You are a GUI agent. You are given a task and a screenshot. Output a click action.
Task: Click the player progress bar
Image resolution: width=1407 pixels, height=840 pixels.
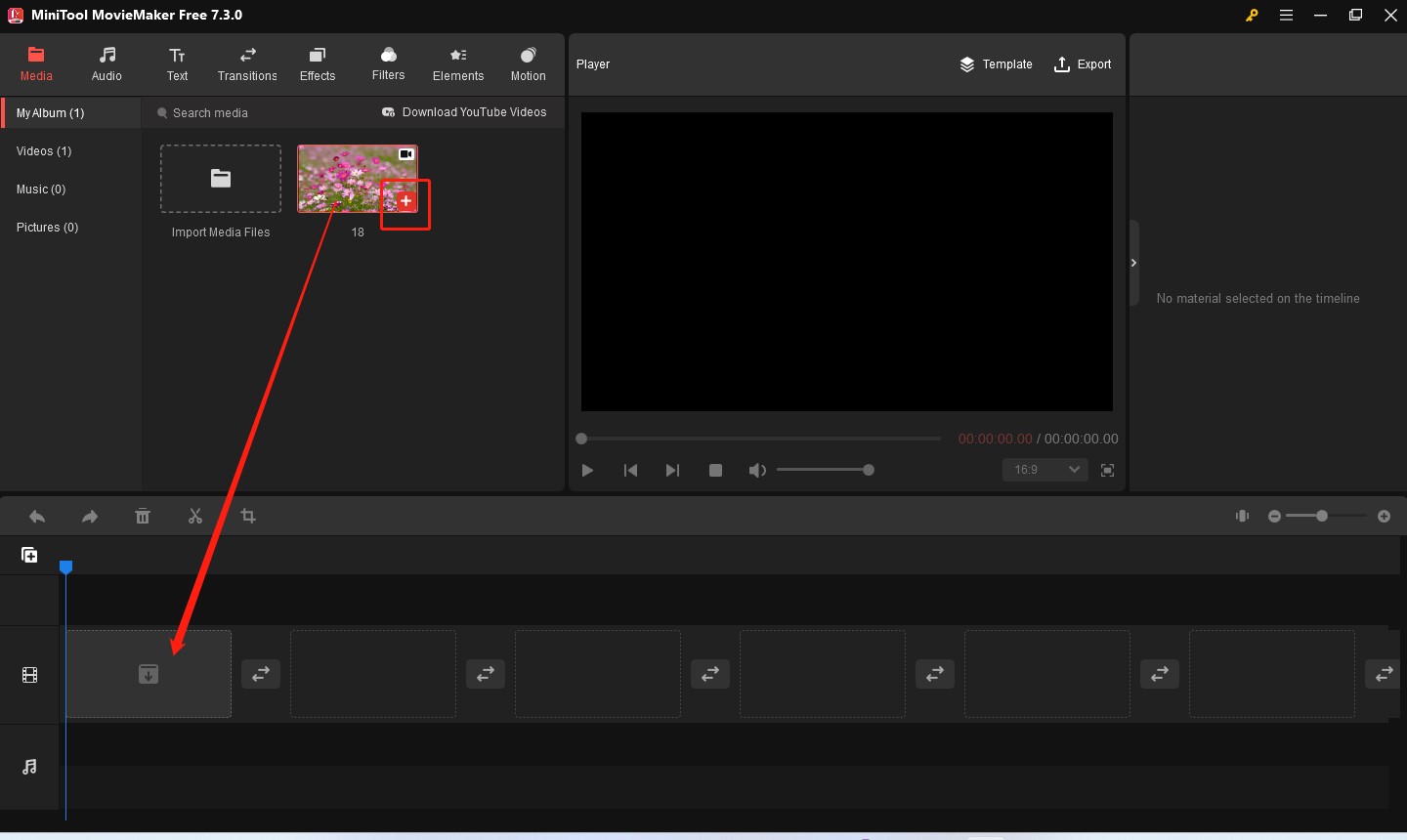tap(760, 439)
